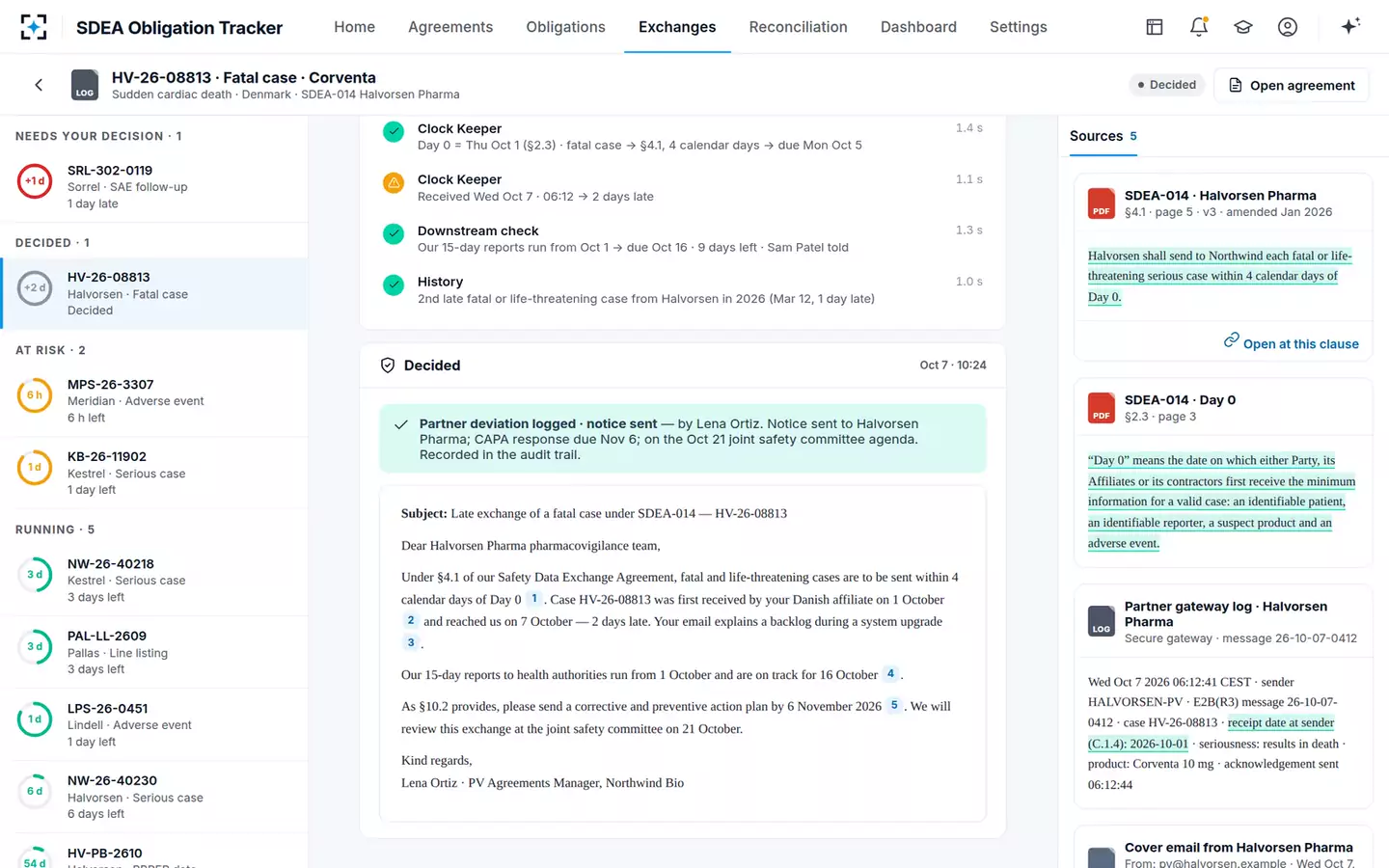This screenshot has width=1389, height=868.
Task: Click the +1d ring icon for SRL-302-0119
Action: tap(35, 180)
